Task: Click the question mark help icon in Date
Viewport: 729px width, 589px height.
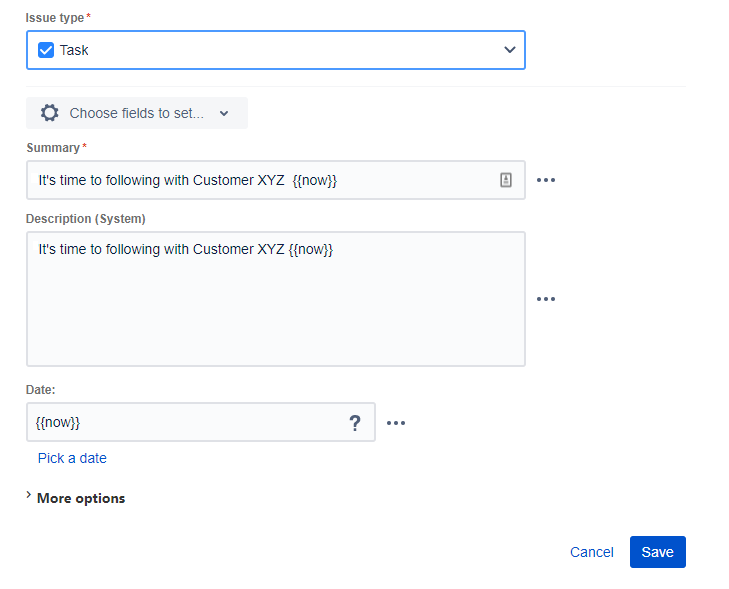Action: [354, 423]
